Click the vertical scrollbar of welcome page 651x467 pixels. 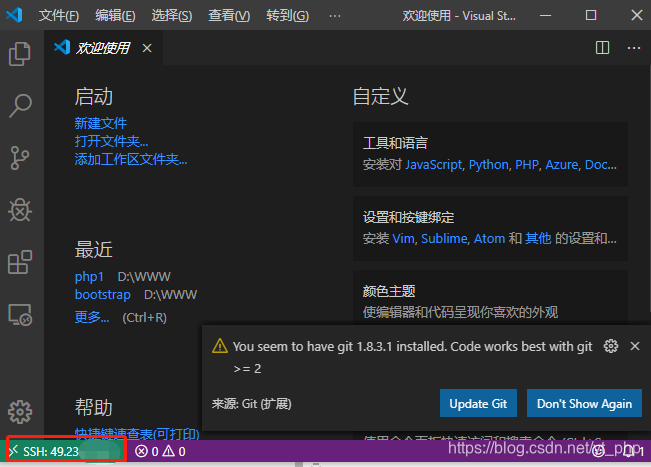[x=649, y=189]
